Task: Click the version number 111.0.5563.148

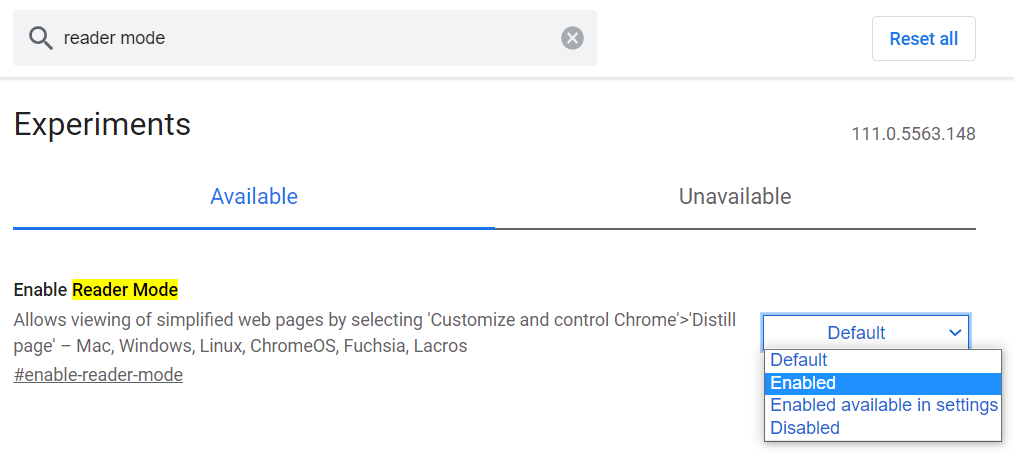Action: click(x=913, y=134)
